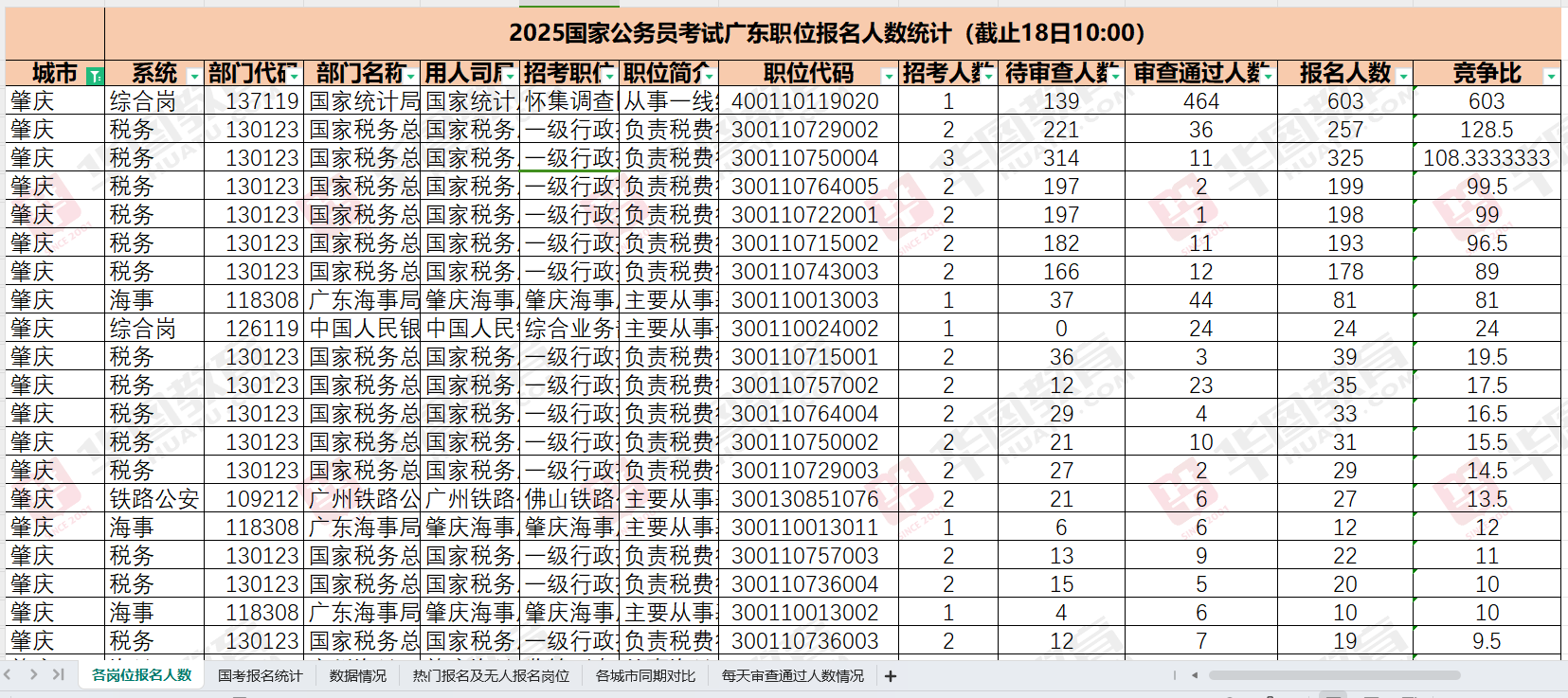Select department code cell 137119
This screenshot has height=698, width=1568.
click(x=254, y=101)
